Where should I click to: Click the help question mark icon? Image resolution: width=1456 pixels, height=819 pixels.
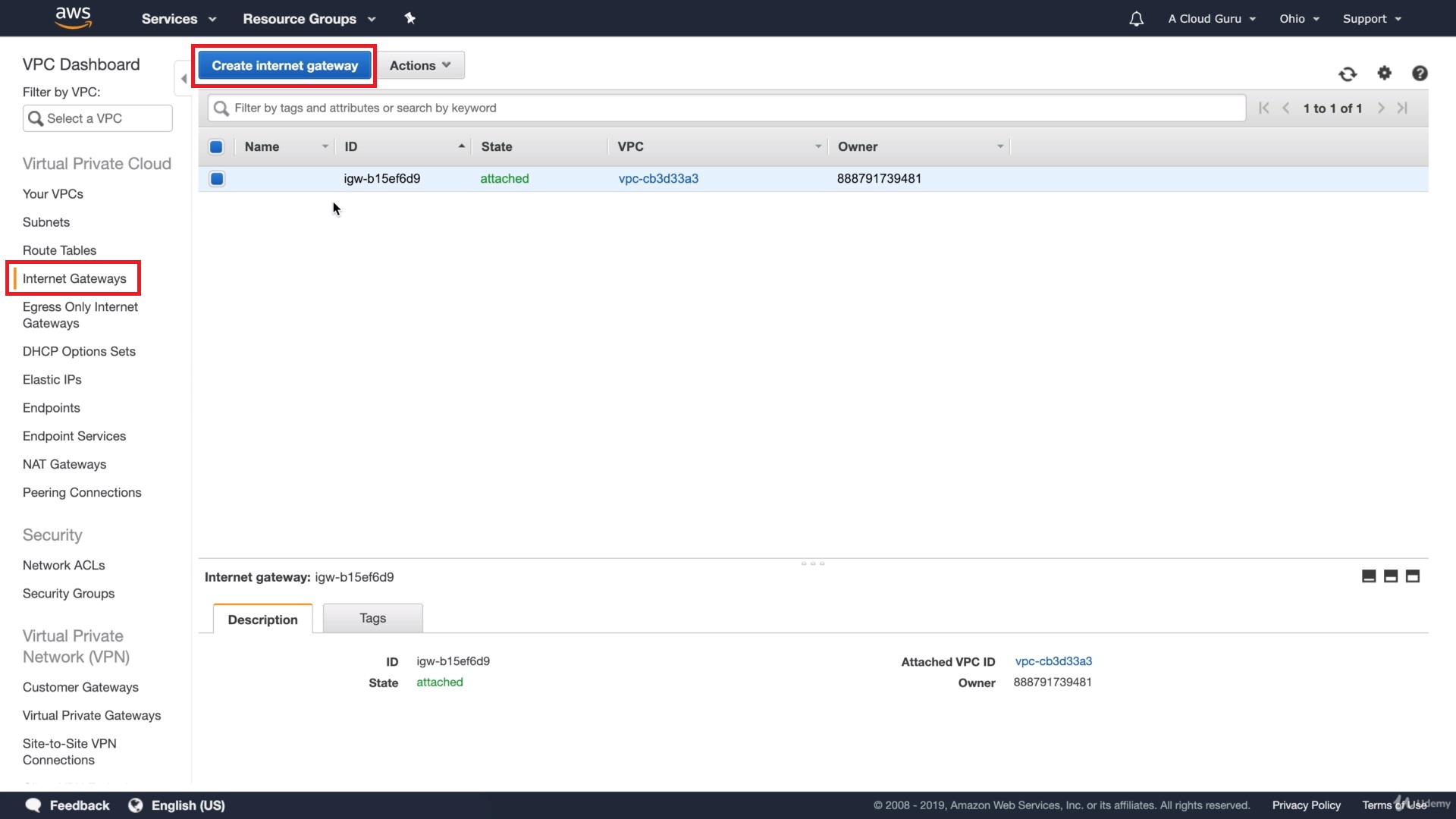pyautogui.click(x=1420, y=74)
